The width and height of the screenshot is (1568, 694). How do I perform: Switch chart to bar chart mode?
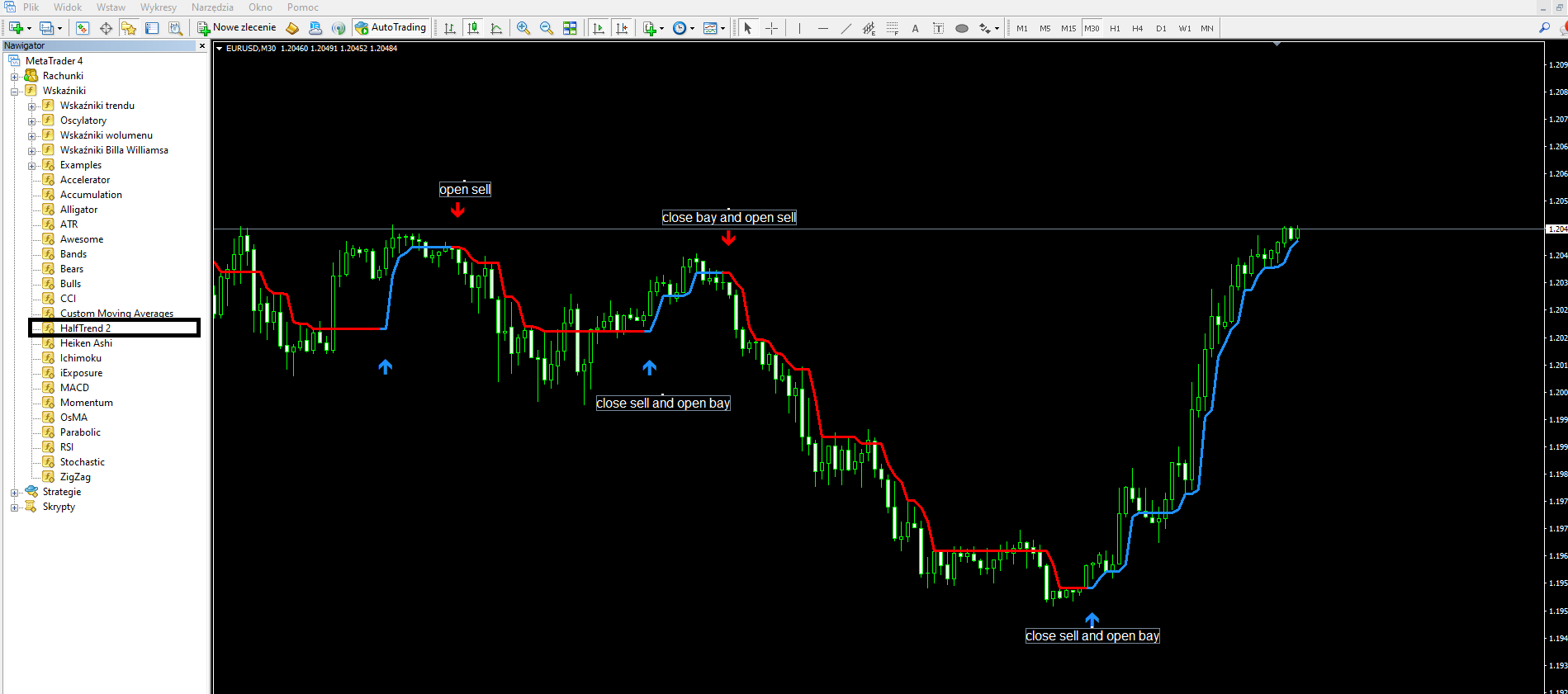point(450,28)
